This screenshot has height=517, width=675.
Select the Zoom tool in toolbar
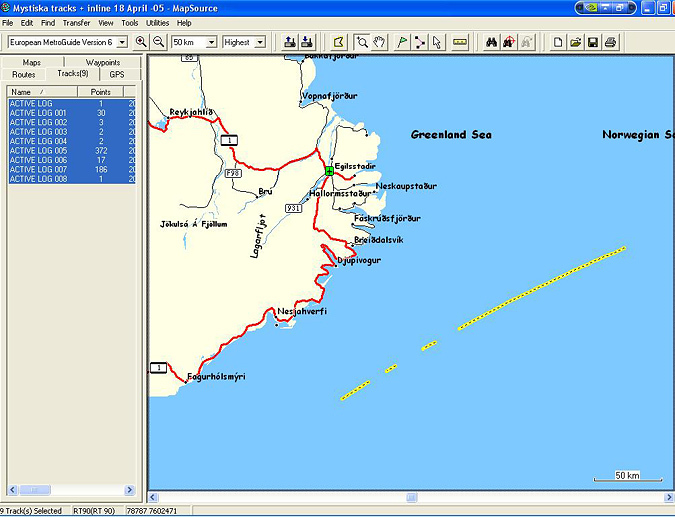(x=362, y=42)
